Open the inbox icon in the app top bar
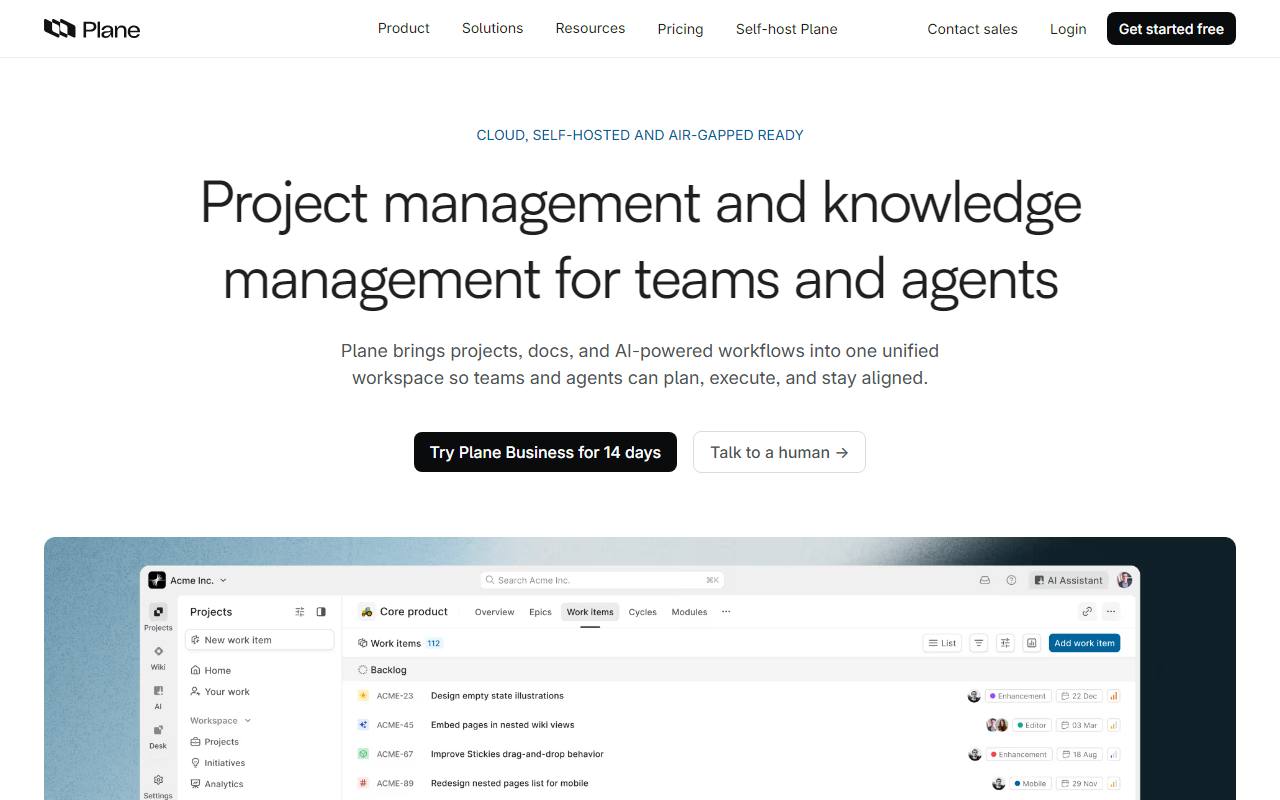Image resolution: width=1280 pixels, height=800 pixels. [x=985, y=580]
